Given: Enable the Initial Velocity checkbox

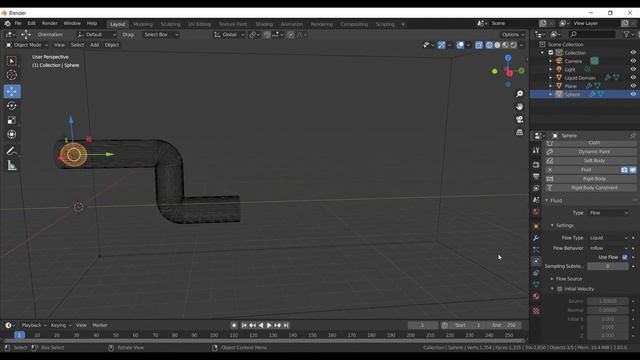Looking at the screenshot, I should click(x=560, y=289).
